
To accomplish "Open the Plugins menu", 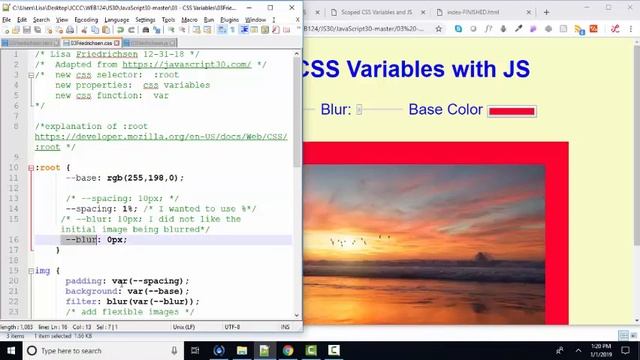I will coord(229,20).
